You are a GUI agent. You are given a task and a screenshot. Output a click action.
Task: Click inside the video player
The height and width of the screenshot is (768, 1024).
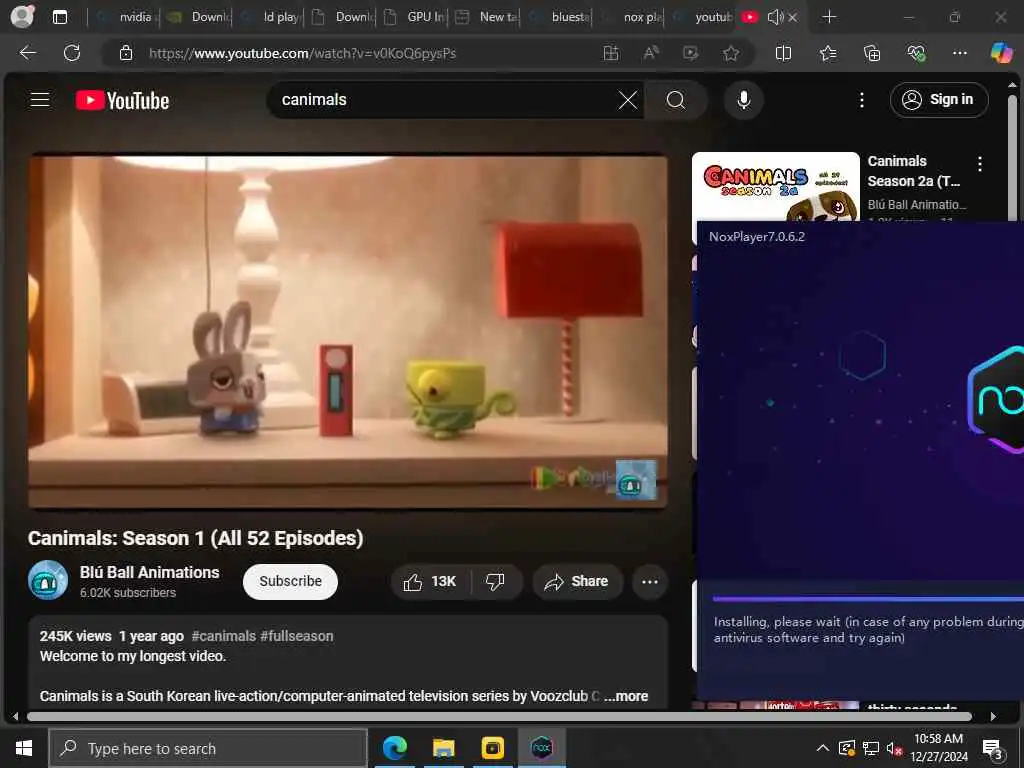347,332
